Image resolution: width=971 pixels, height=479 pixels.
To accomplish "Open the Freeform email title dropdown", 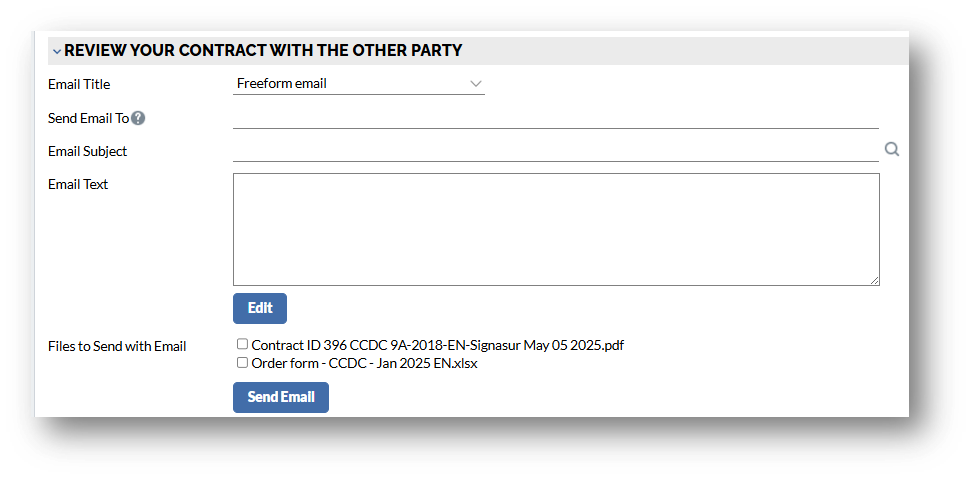I will tap(357, 84).
